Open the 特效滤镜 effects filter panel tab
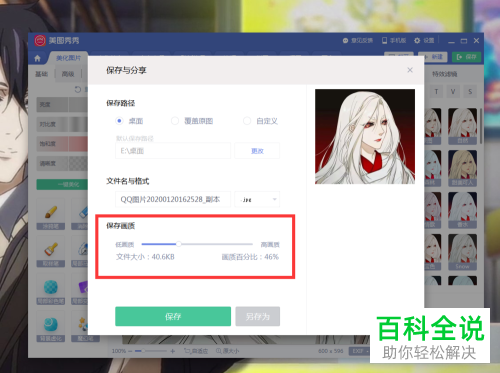The image size is (500, 373). 445,74
